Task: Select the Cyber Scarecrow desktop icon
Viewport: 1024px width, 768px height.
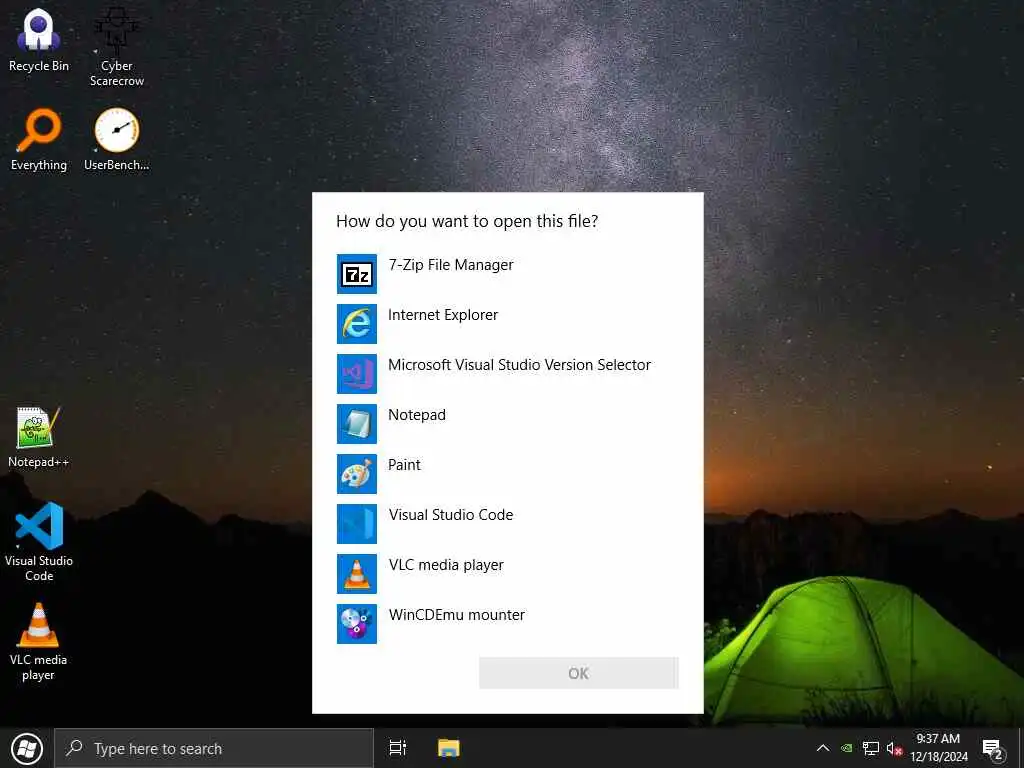Action: click(x=116, y=47)
